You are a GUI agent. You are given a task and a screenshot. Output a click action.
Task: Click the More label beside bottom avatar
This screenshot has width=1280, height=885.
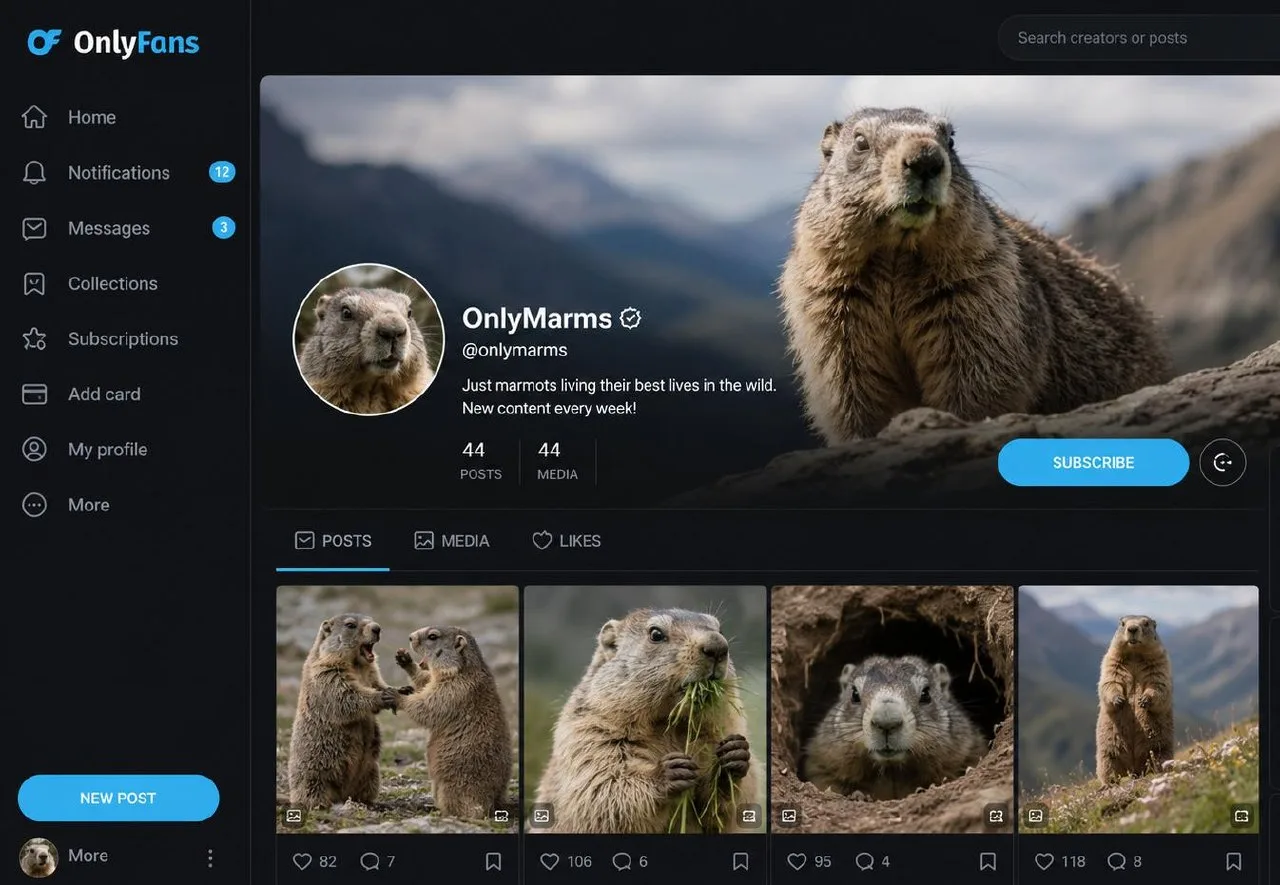coord(88,856)
